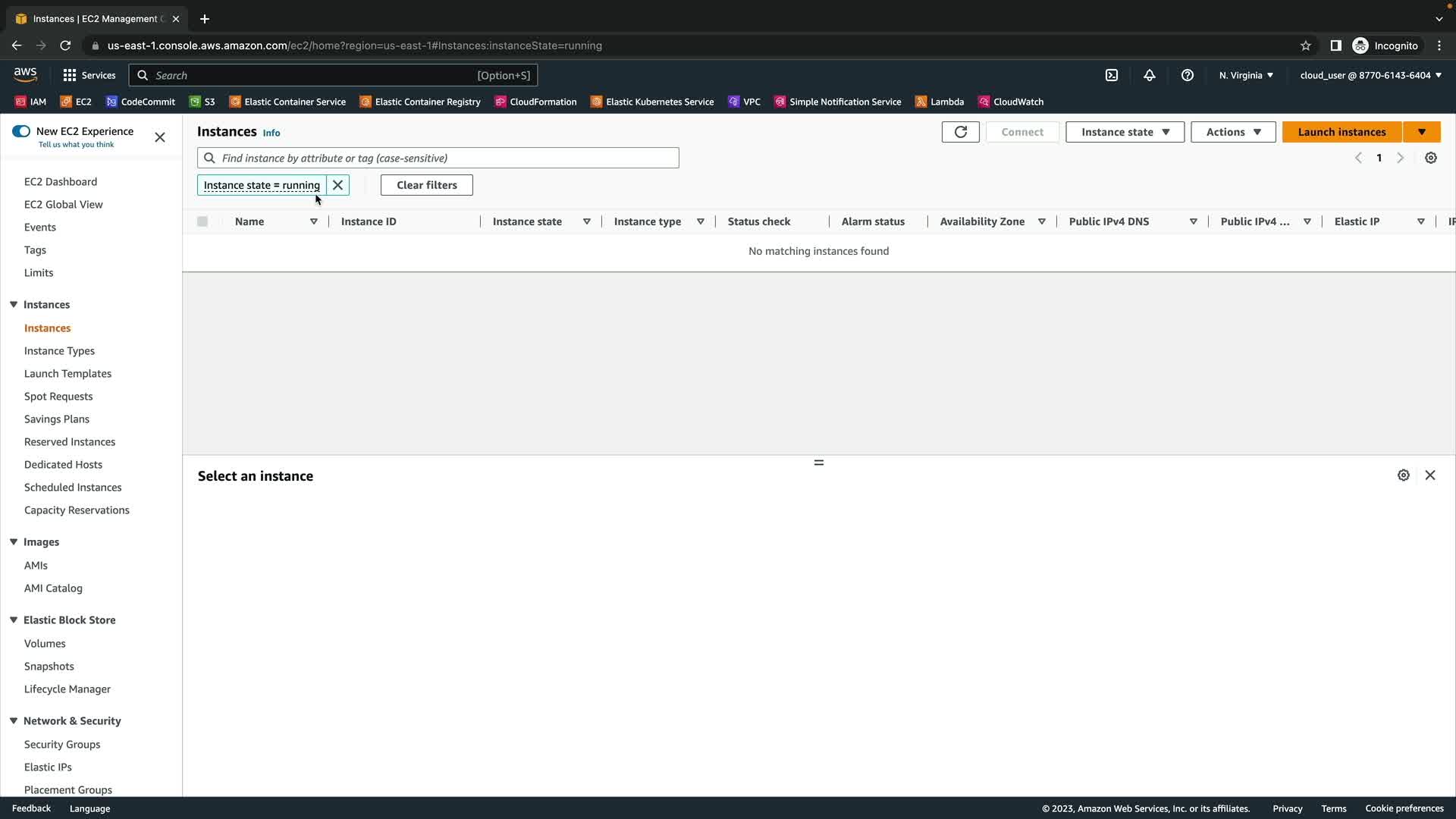
Task: Open the notifications bell icon
Action: pos(1150,75)
